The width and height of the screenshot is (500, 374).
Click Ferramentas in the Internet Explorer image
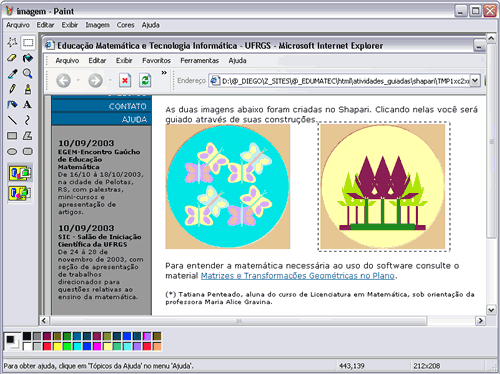(x=199, y=61)
